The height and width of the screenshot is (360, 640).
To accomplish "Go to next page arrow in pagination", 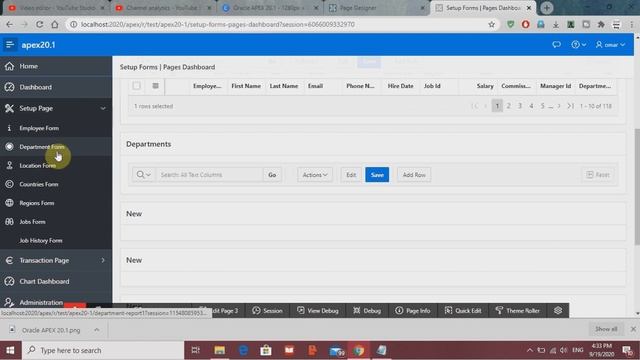I will click(559, 106).
